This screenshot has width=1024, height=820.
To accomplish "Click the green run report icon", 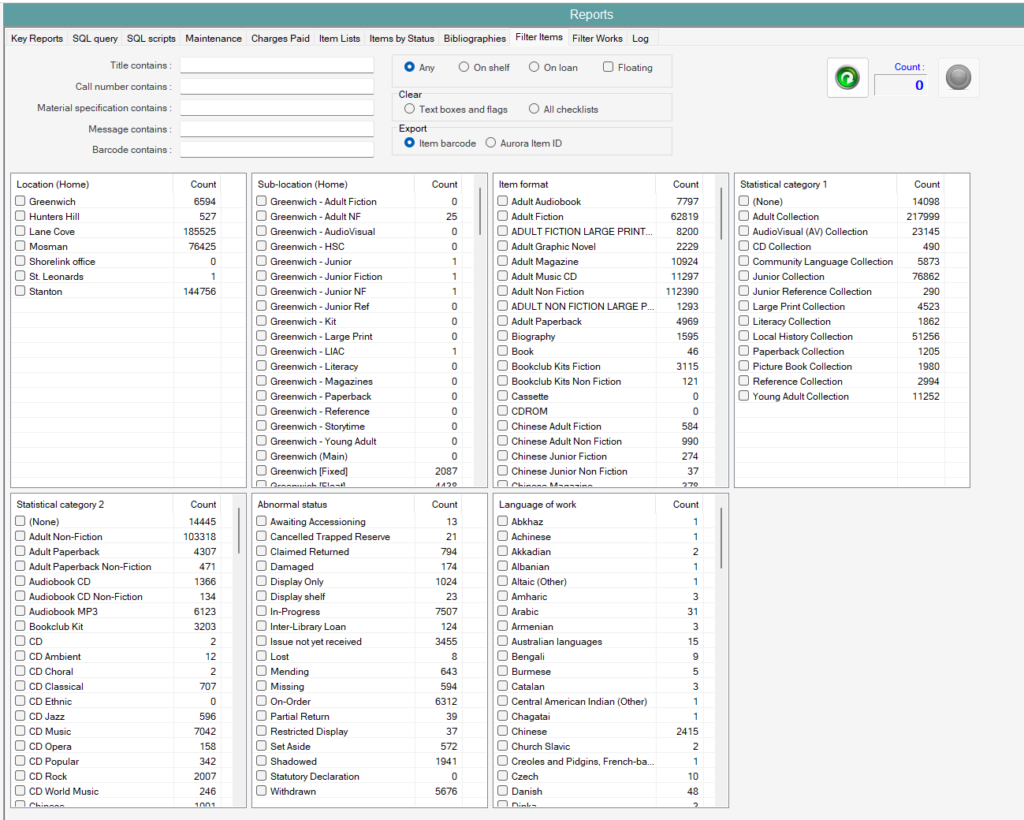I will click(x=847, y=77).
